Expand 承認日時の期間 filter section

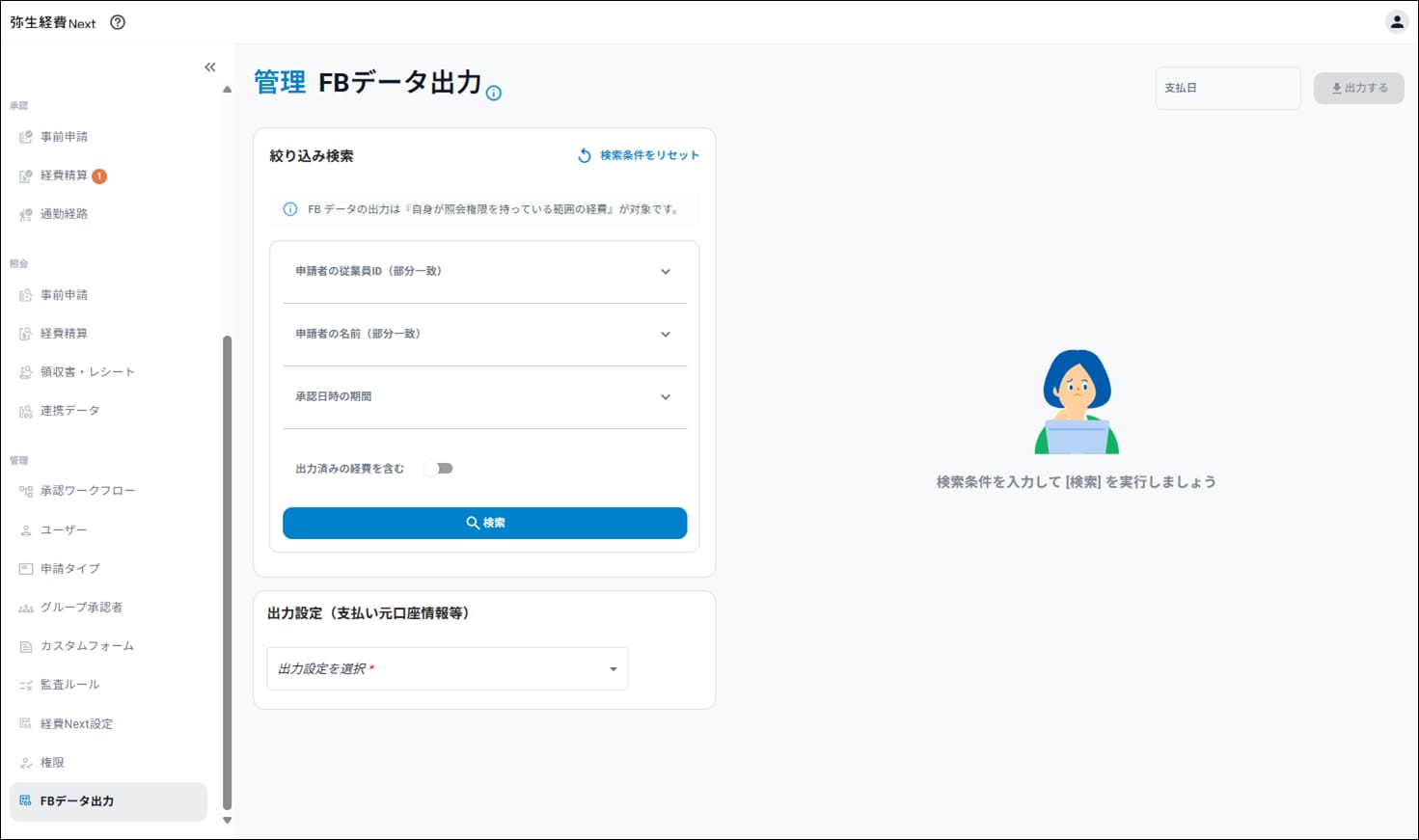click(x=665, y=397)
